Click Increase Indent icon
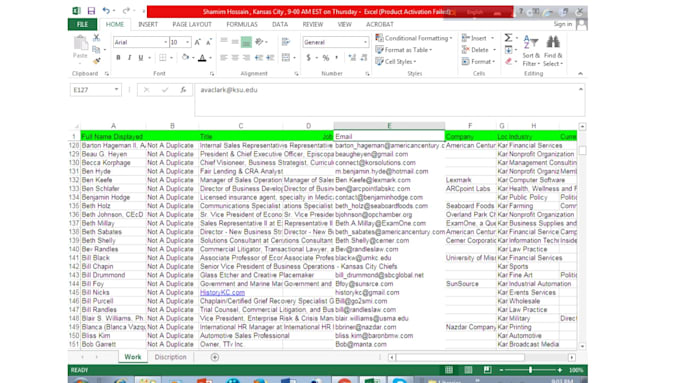This screenshot has height=383, width=680. point(270,58)
